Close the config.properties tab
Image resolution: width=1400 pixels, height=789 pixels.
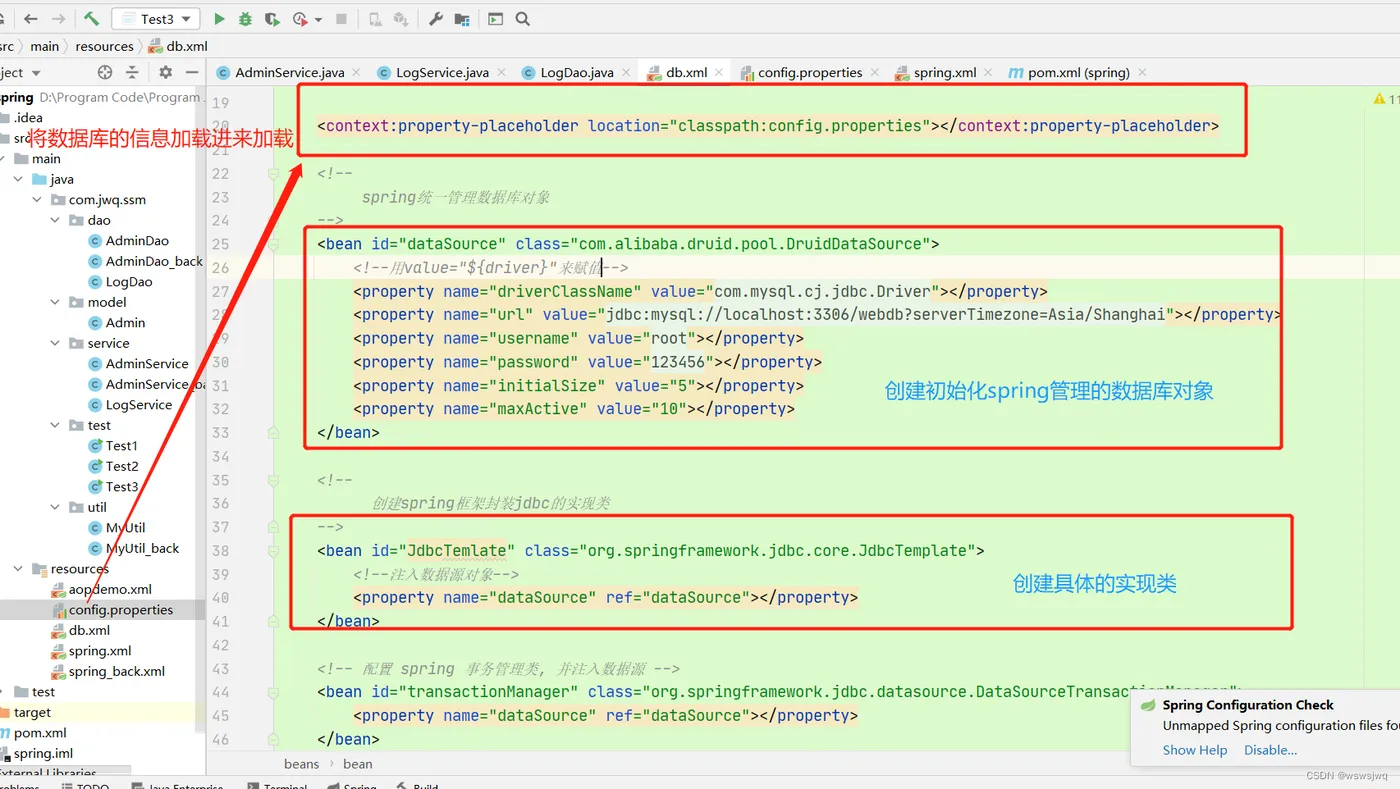875,73
